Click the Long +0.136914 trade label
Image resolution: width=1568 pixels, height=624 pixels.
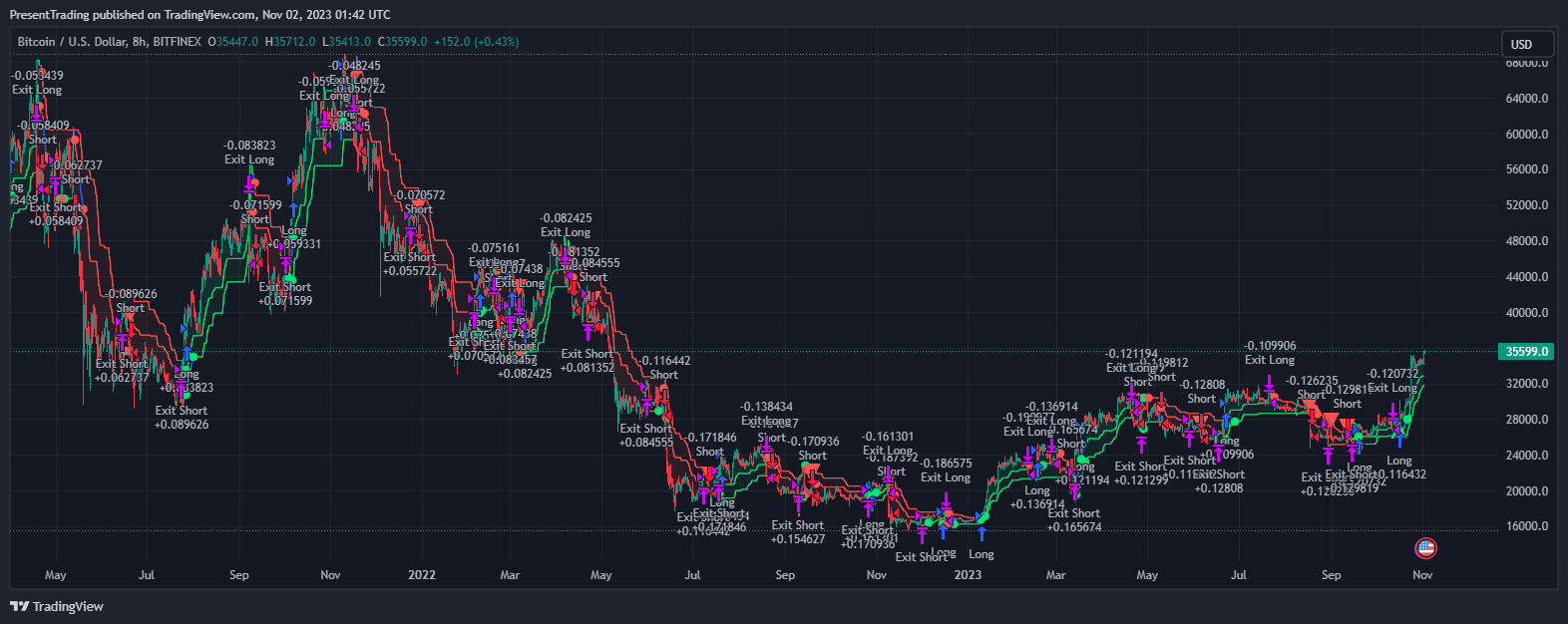point(1037,497)
